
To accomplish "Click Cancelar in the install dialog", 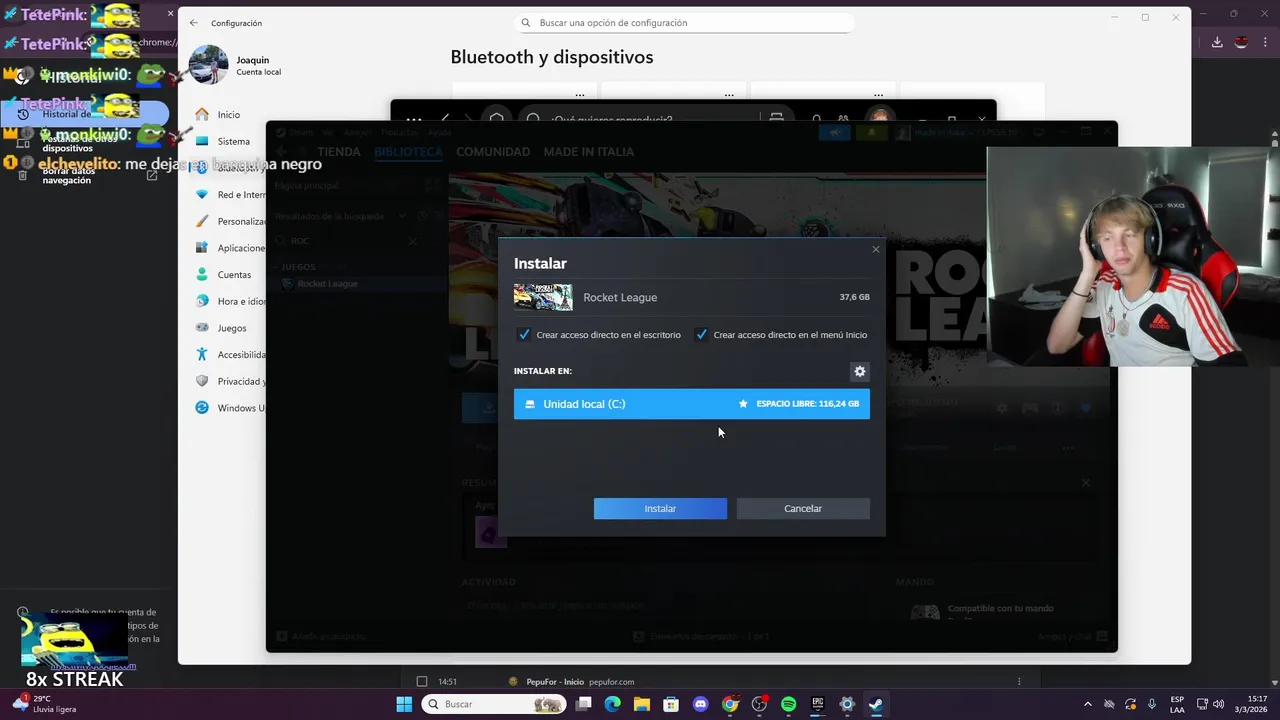I will 803,508.
